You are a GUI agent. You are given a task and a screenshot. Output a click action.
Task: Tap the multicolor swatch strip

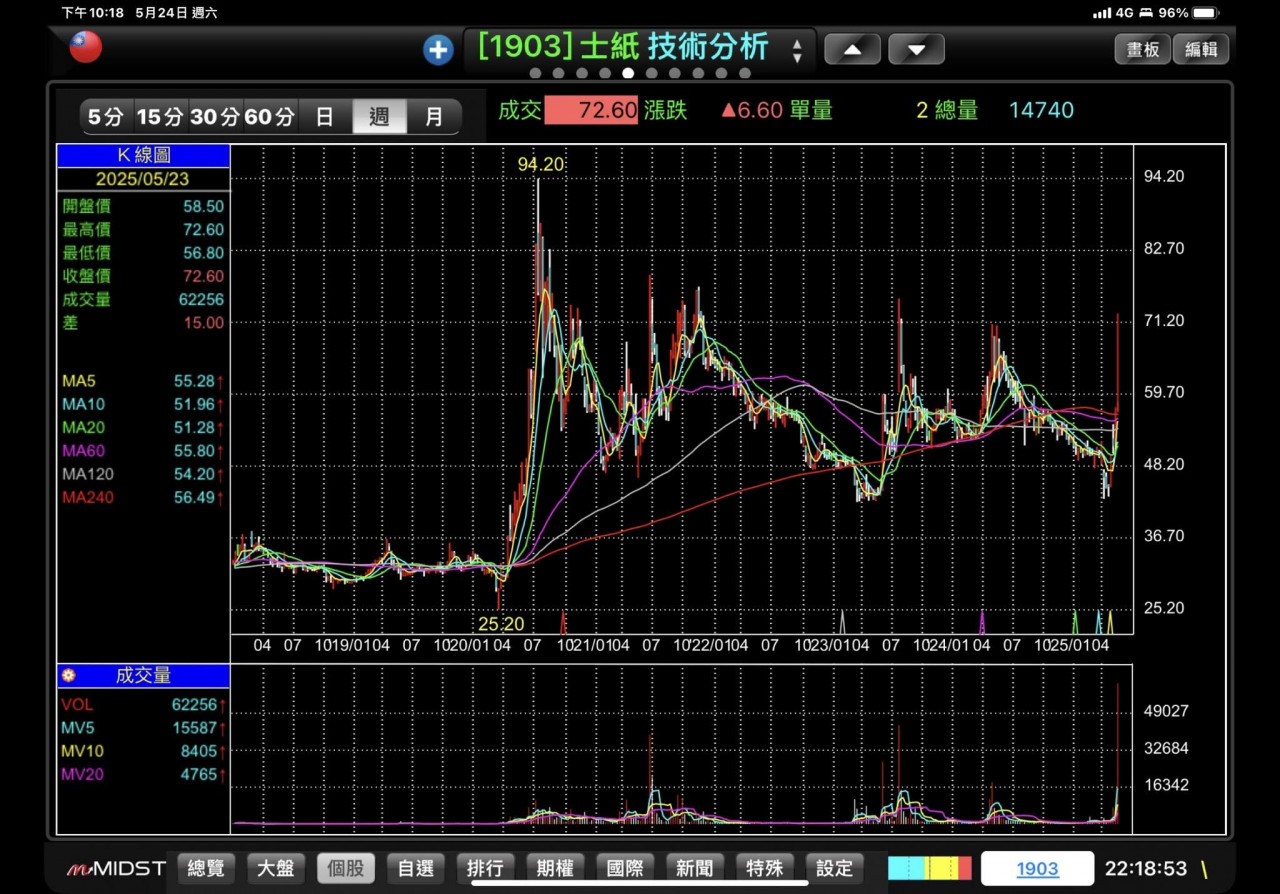point(929,868)
